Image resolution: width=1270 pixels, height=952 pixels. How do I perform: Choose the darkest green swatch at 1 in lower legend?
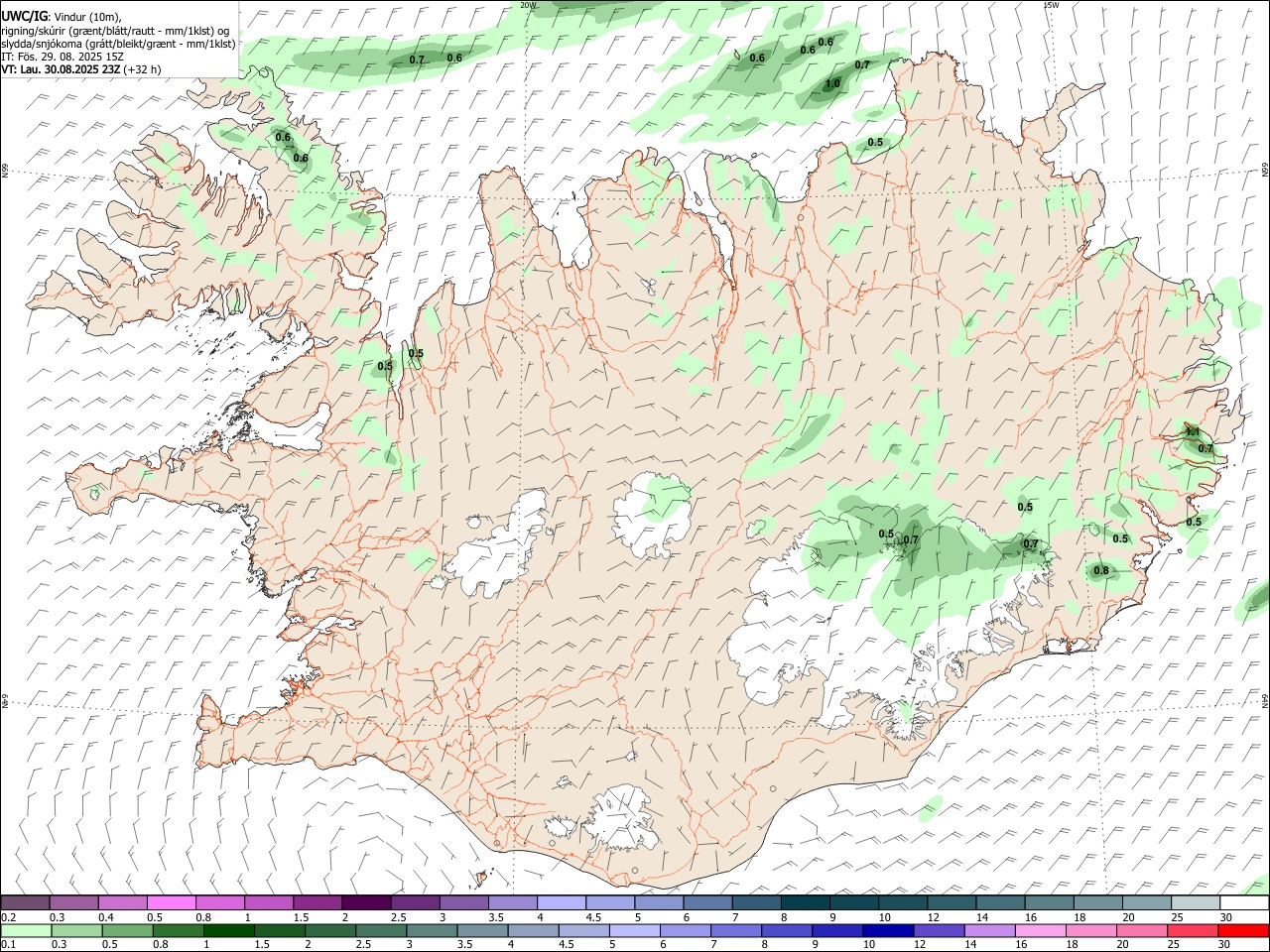click(229, 931)
